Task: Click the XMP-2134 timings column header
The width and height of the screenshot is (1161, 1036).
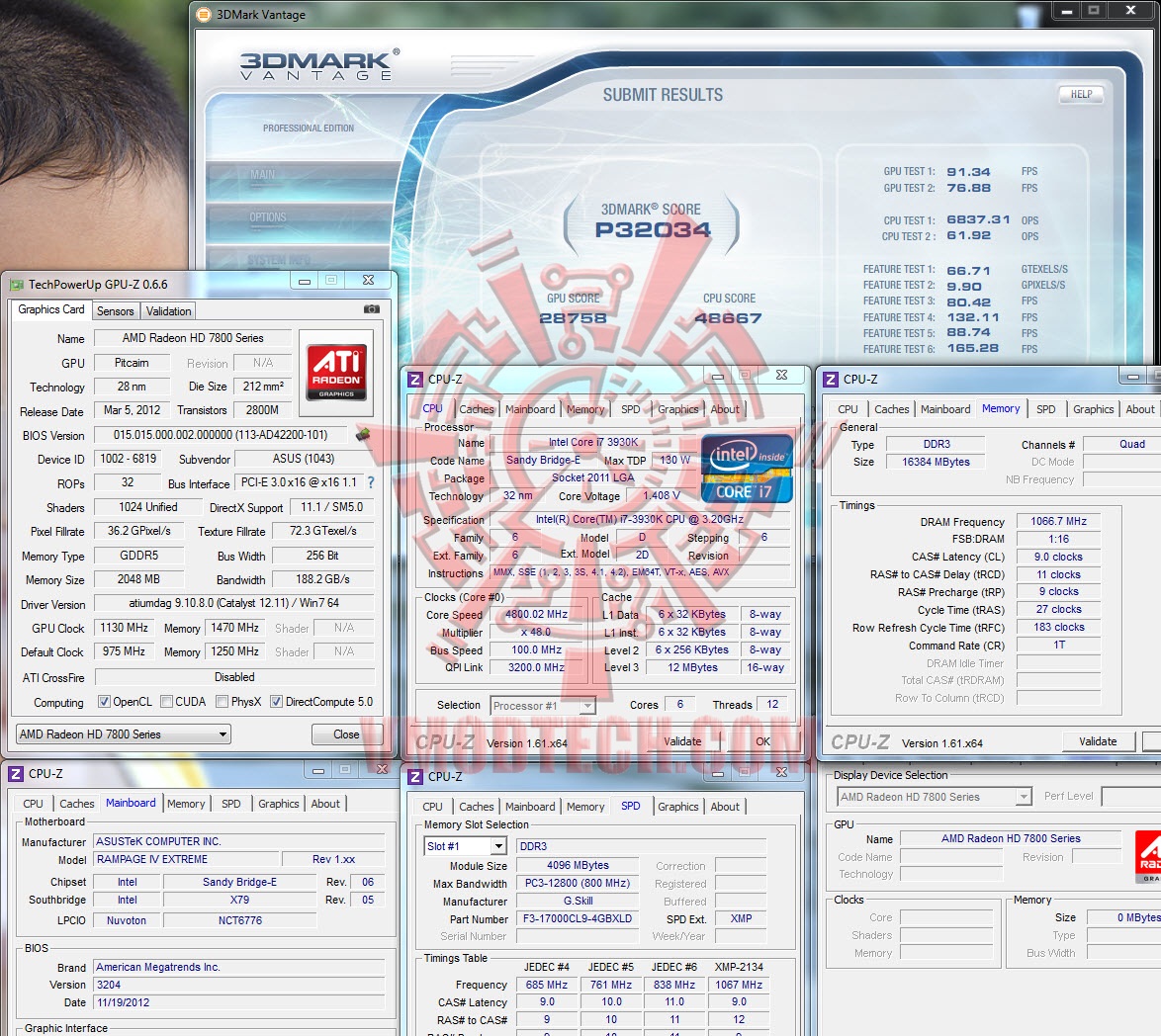Action: [738, 967]
